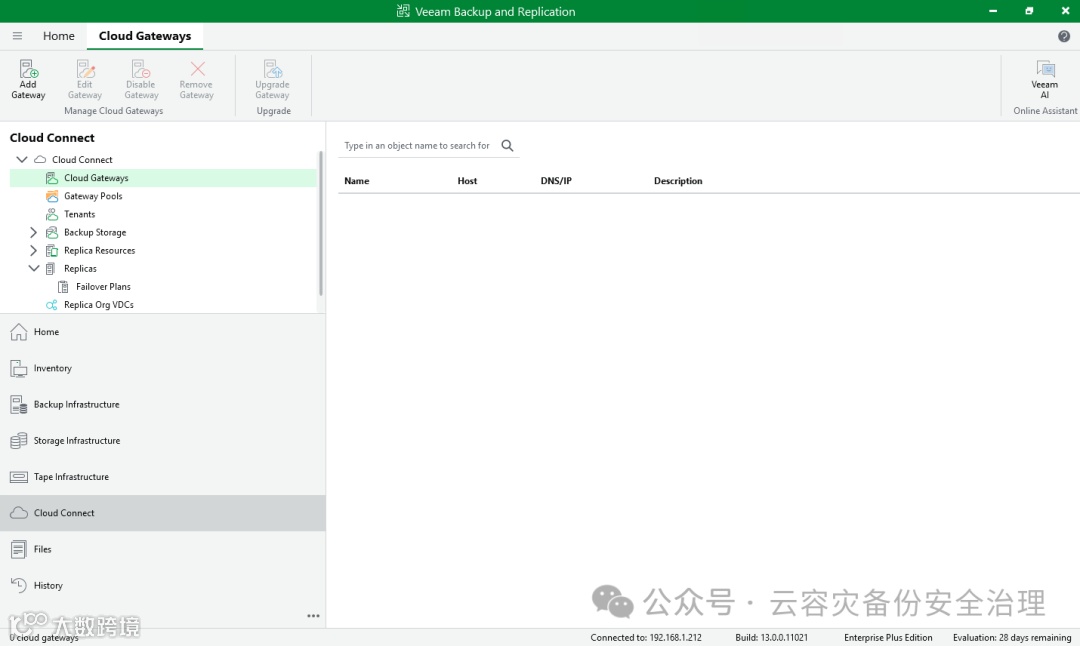Focus the object name search field

417,145
